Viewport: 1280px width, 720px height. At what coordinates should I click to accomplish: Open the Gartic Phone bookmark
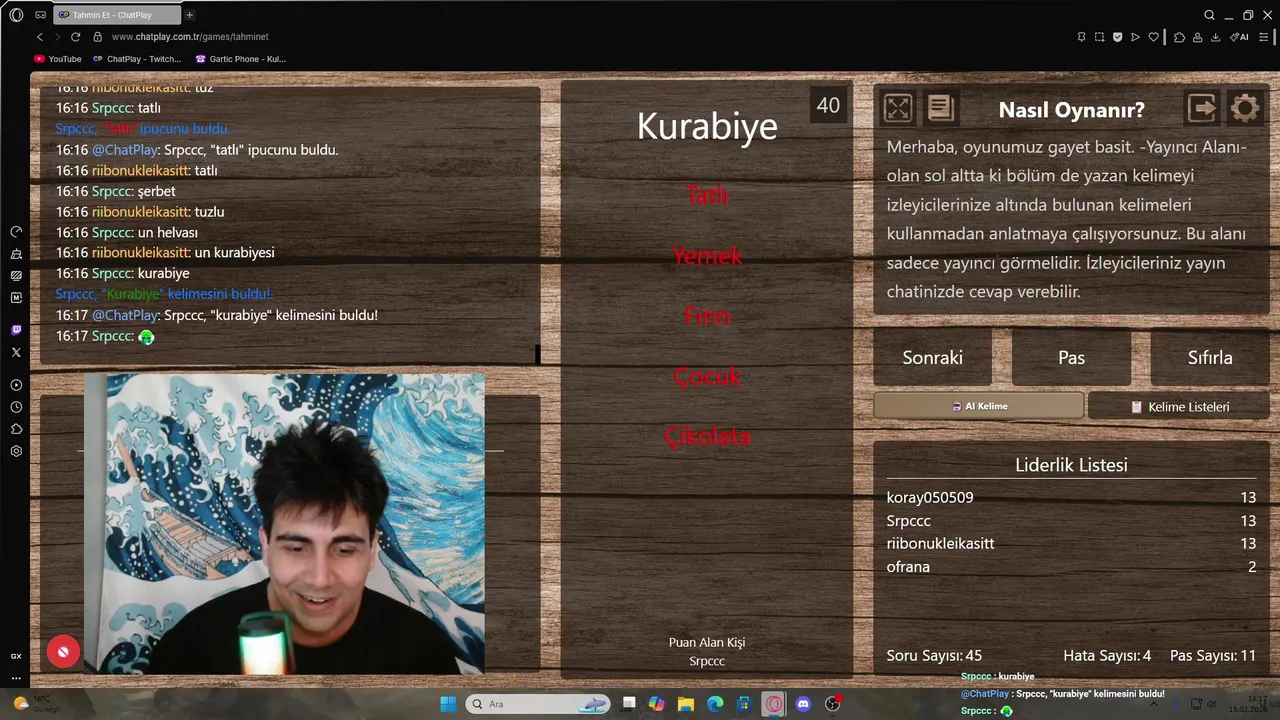coord(241,59)
